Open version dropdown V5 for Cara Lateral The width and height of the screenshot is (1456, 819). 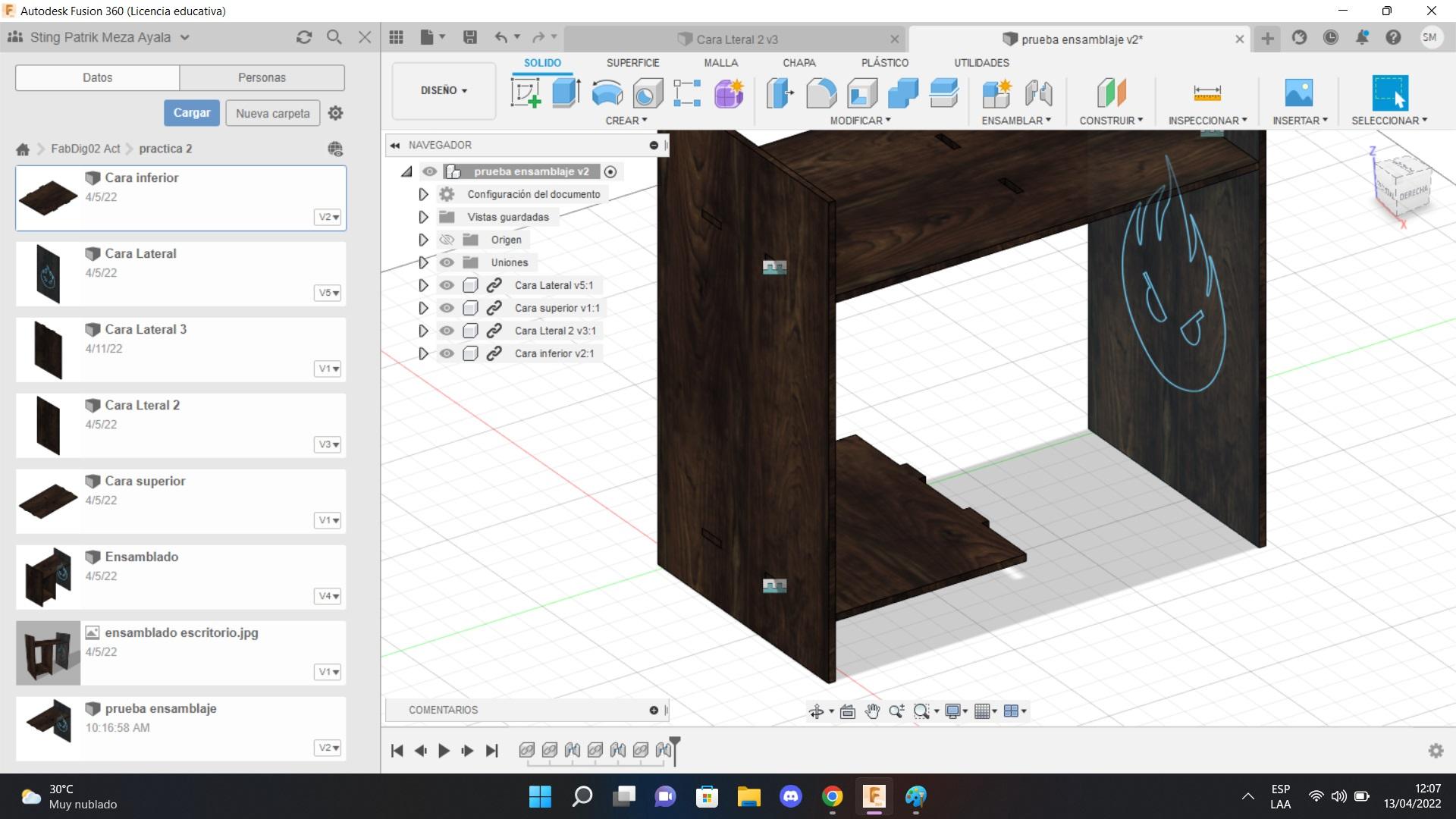coord(328,293)
